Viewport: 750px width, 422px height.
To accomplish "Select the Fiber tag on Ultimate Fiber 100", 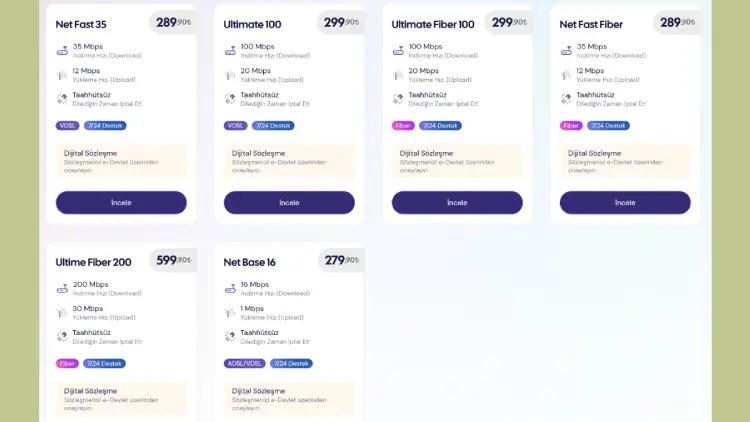I will (403, 126).
